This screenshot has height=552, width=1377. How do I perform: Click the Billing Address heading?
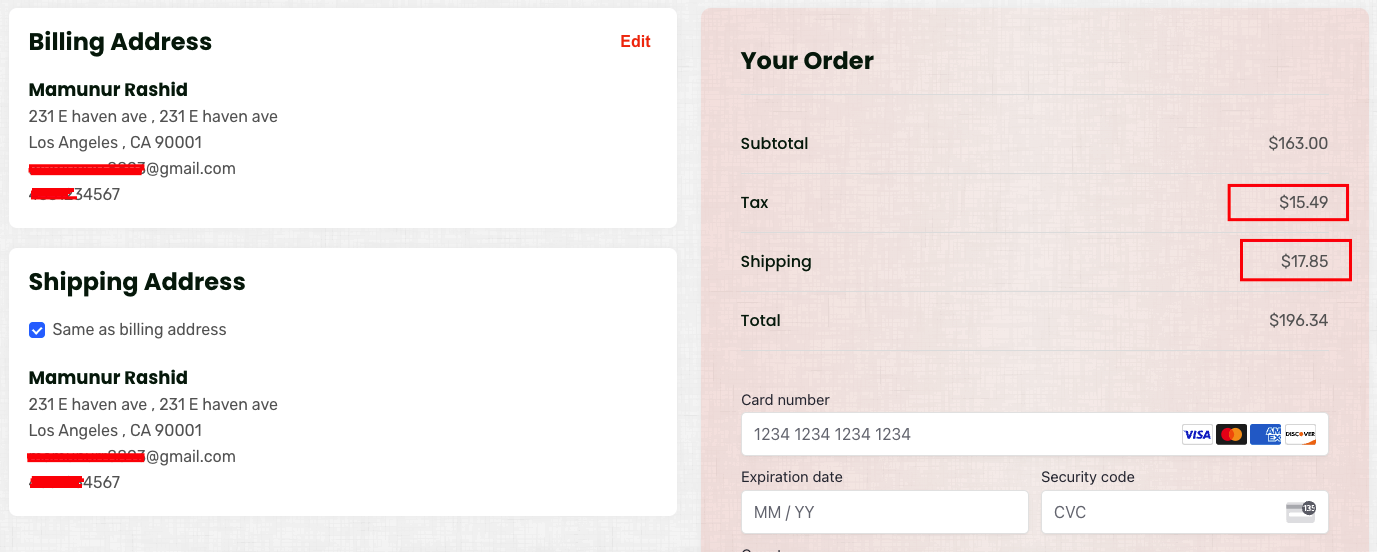click(120, 42)
